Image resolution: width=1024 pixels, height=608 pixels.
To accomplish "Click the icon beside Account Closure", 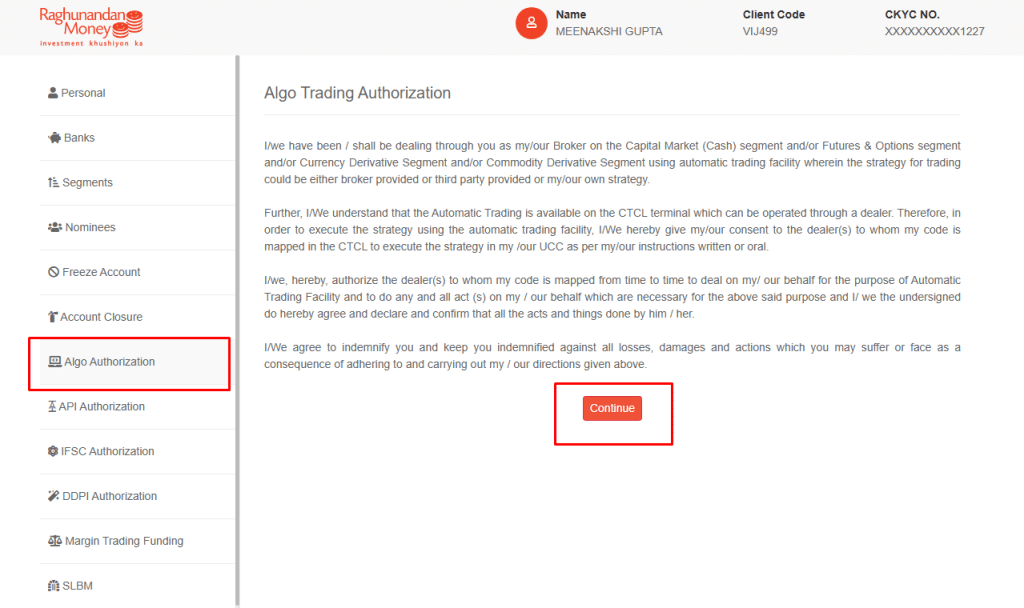I will click(x=53, y=317).
